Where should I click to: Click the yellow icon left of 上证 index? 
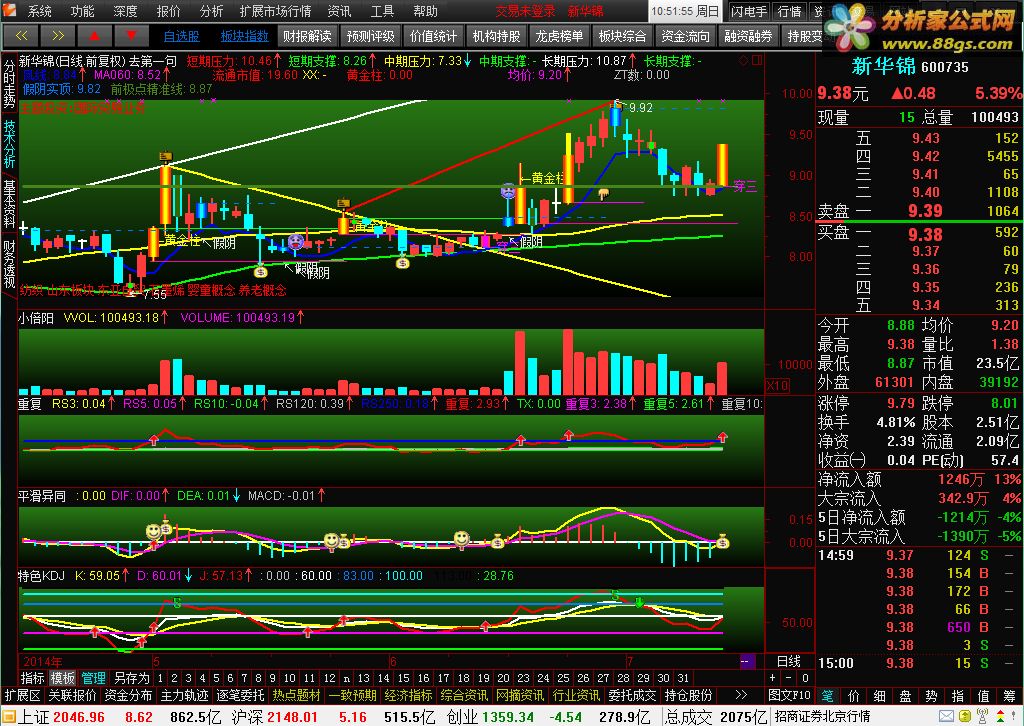point(8,717)
